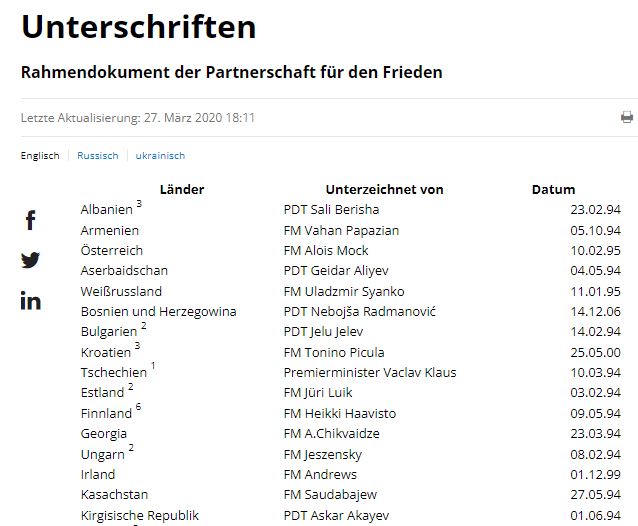Click the Datum column header
This screenshot has height=526, width=638.
(553, 189)
